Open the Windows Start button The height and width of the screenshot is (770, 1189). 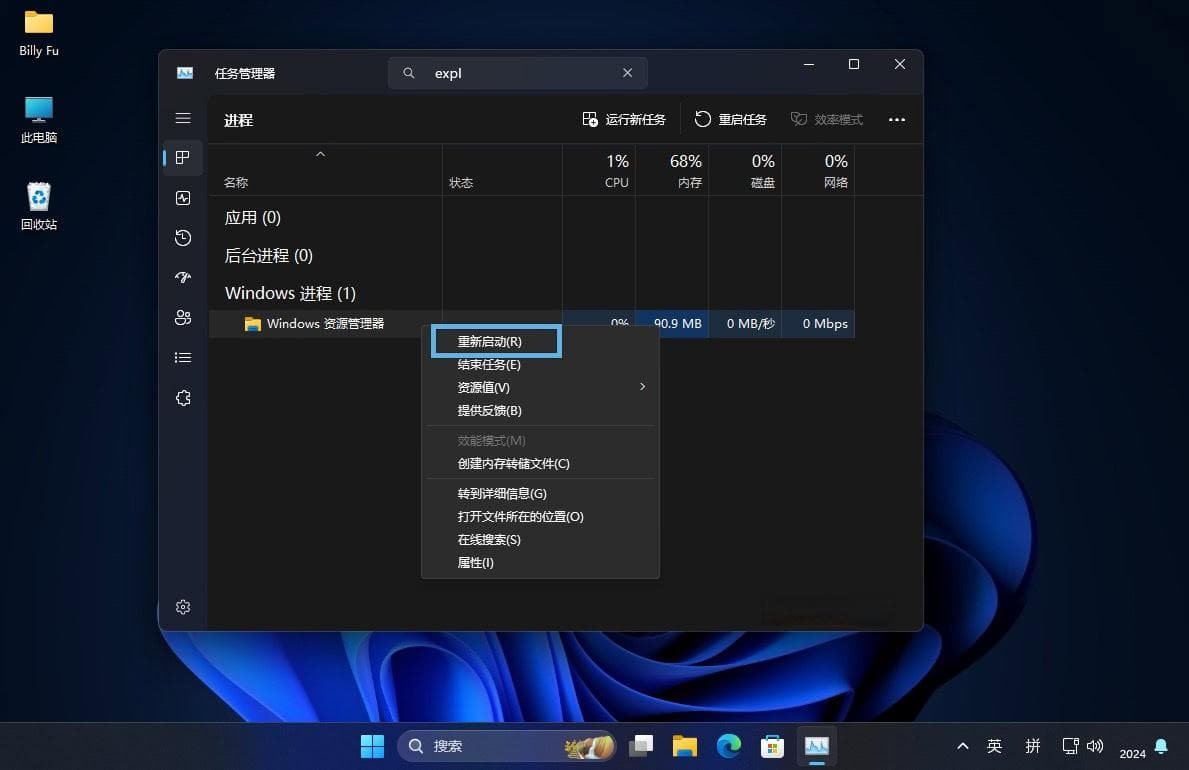click(x=372, y=746)
